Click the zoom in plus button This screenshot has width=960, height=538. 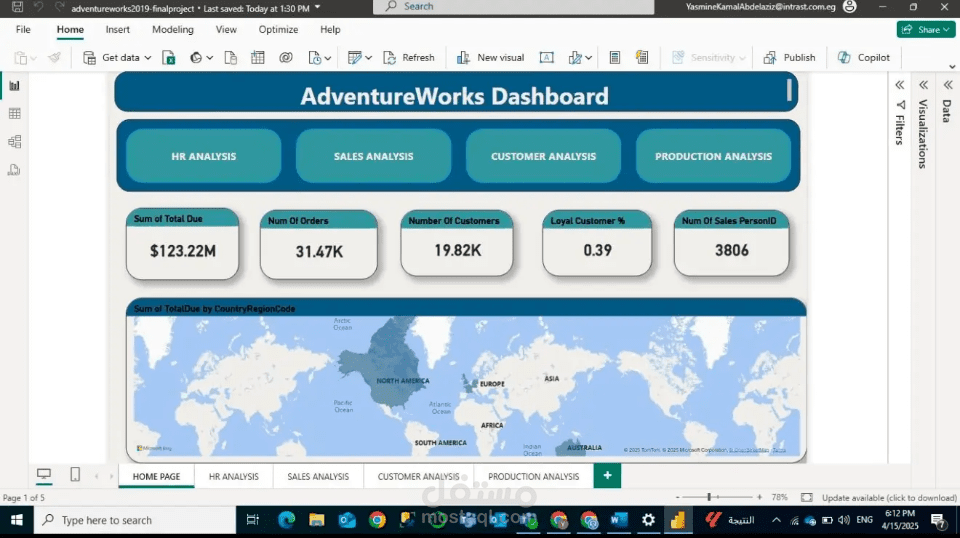(759, 498)
